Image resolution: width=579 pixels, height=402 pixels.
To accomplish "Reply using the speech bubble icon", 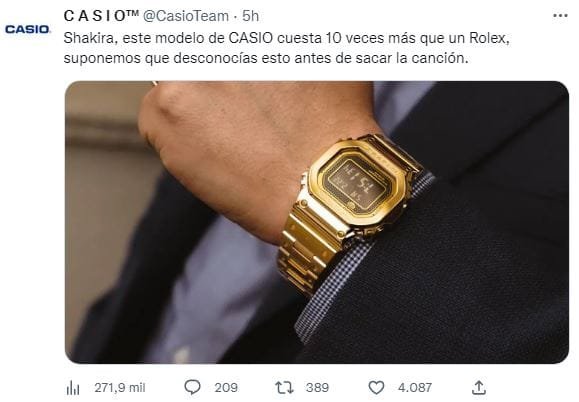I will (x=192, y=387).
